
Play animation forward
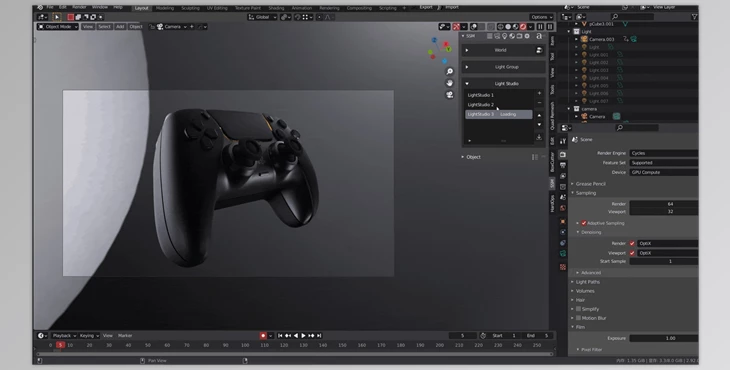pos(303,336)
